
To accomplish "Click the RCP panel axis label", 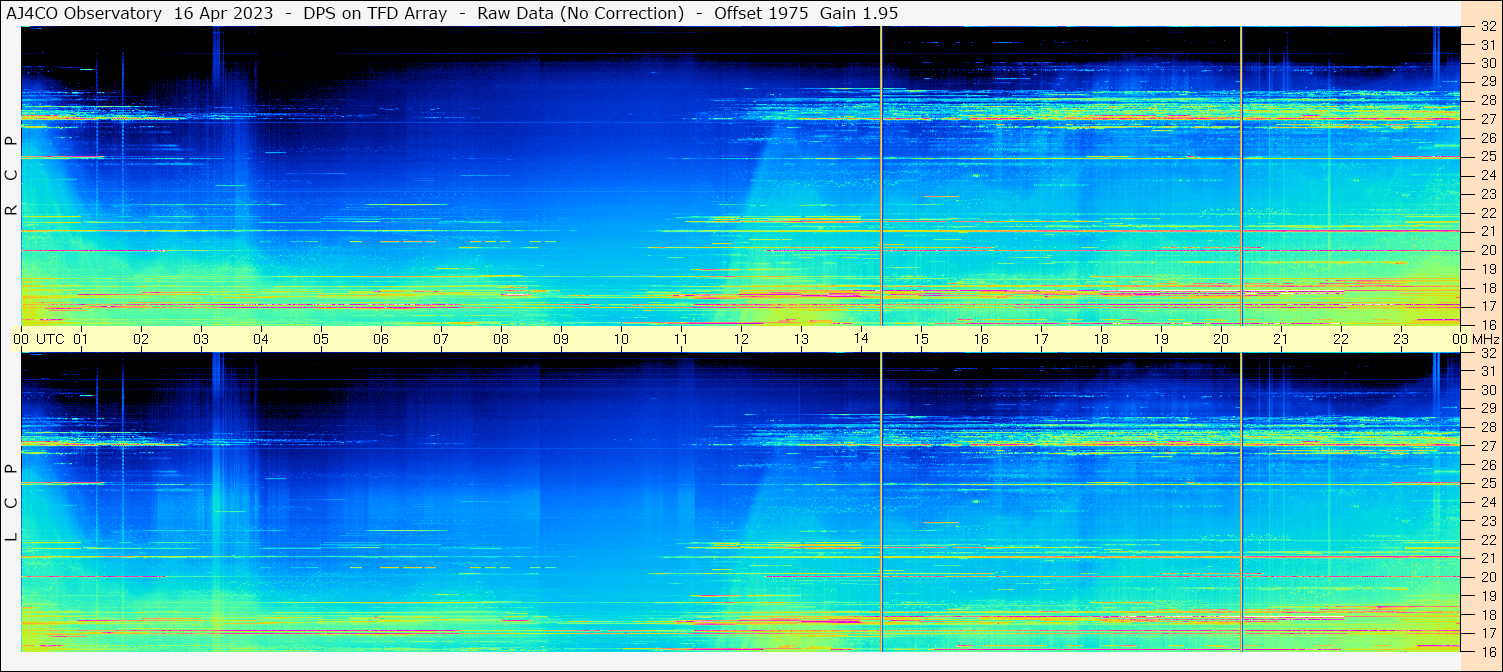I will (x=11, y=175).
